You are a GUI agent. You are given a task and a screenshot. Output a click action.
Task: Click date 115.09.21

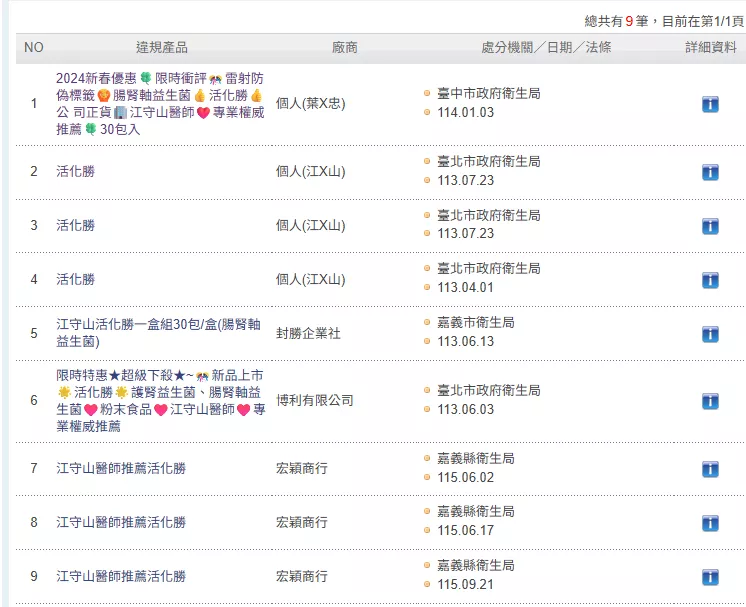[466, 585]
